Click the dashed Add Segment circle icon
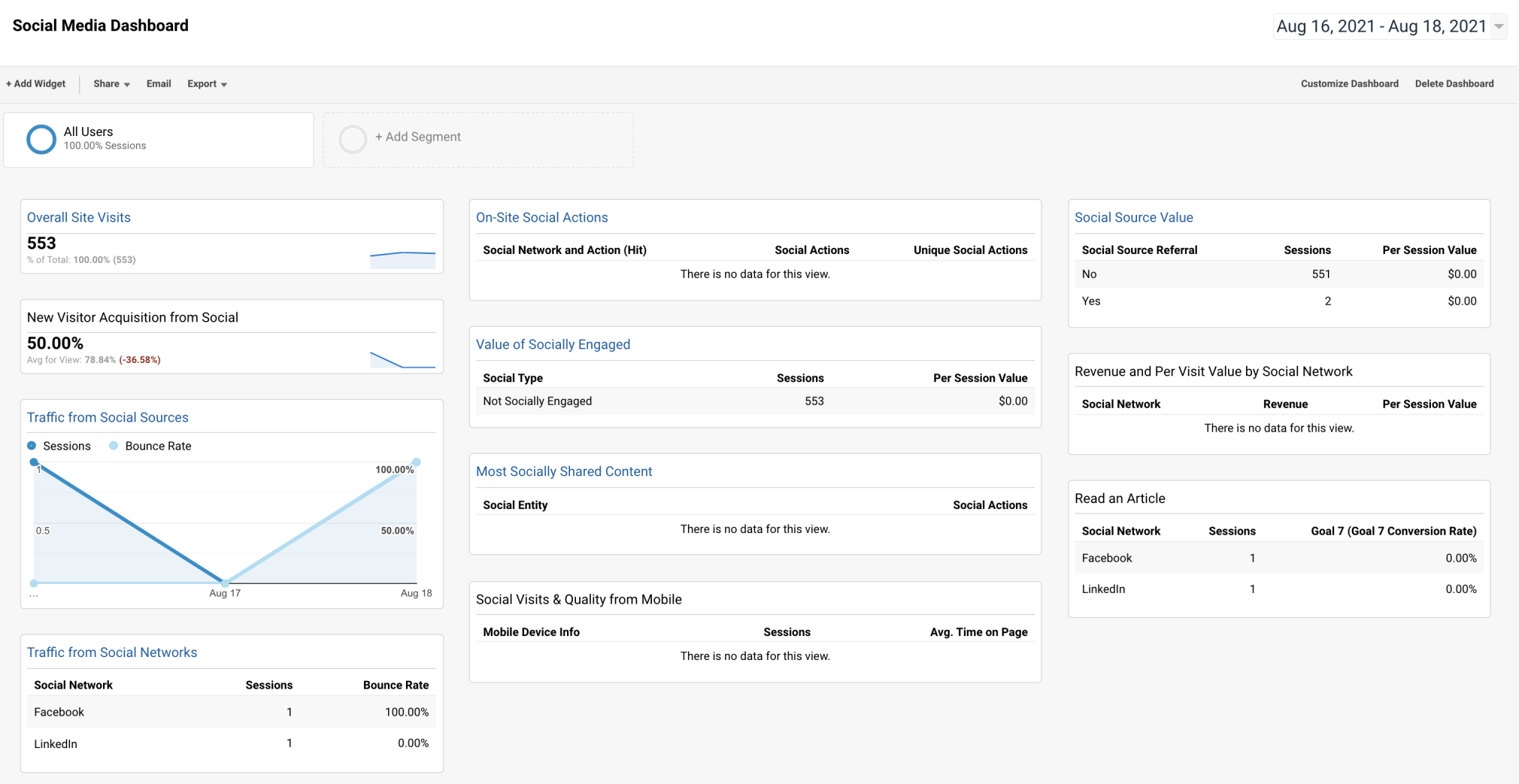 click(x=353, y=139)
